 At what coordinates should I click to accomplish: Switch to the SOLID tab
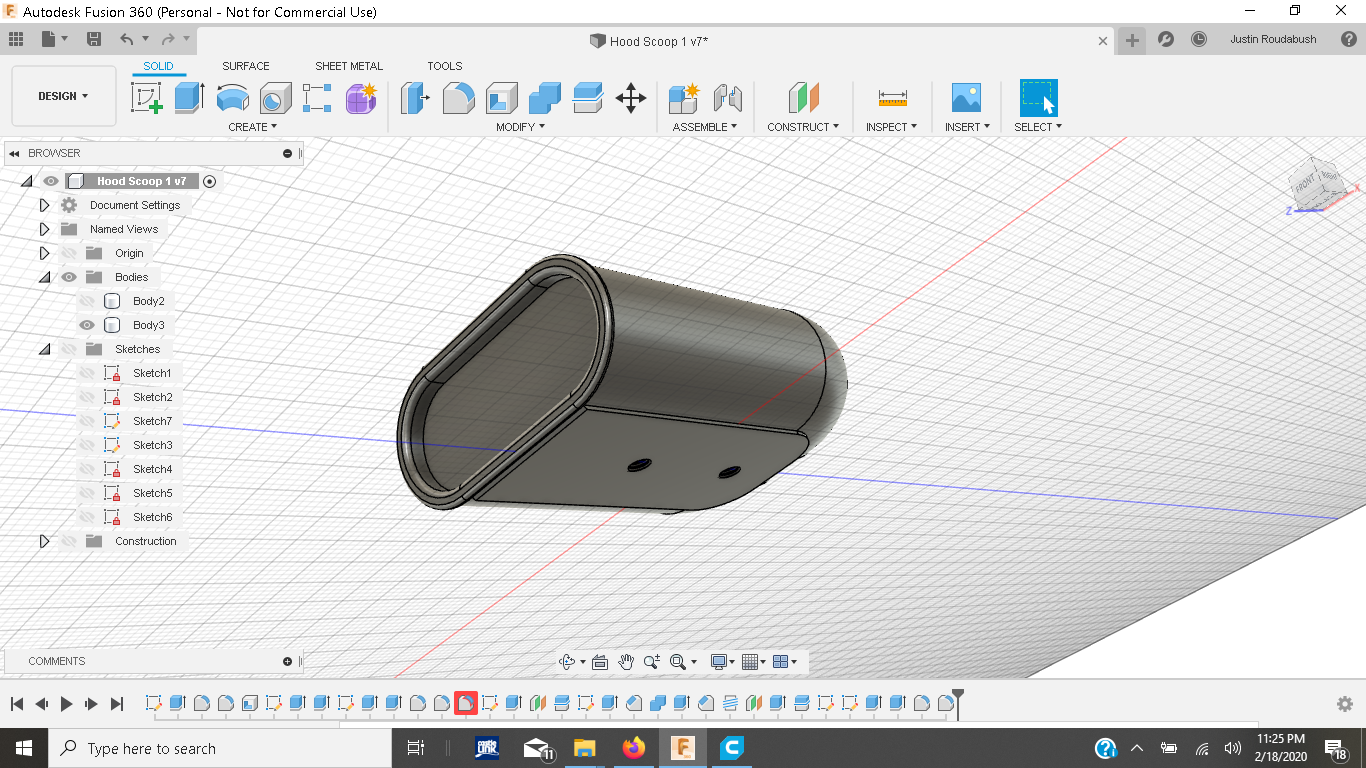click(158, 66)
